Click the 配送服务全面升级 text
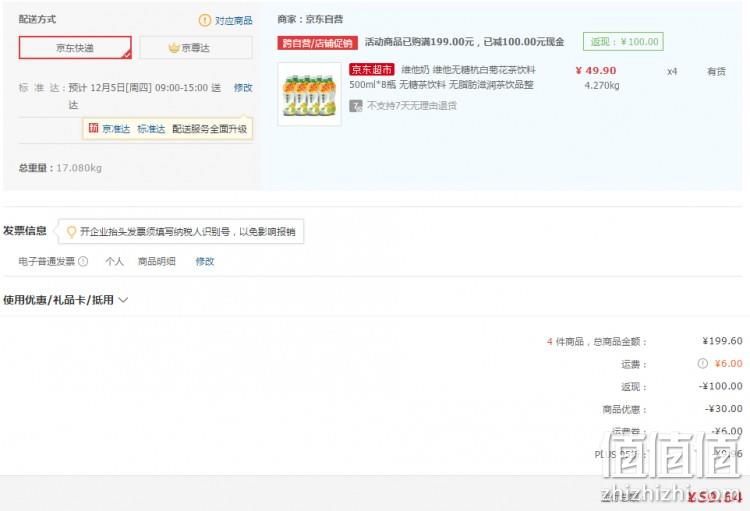Image resolution: width=750 pixels, height=511 pixels. click(x=210, y=129)
